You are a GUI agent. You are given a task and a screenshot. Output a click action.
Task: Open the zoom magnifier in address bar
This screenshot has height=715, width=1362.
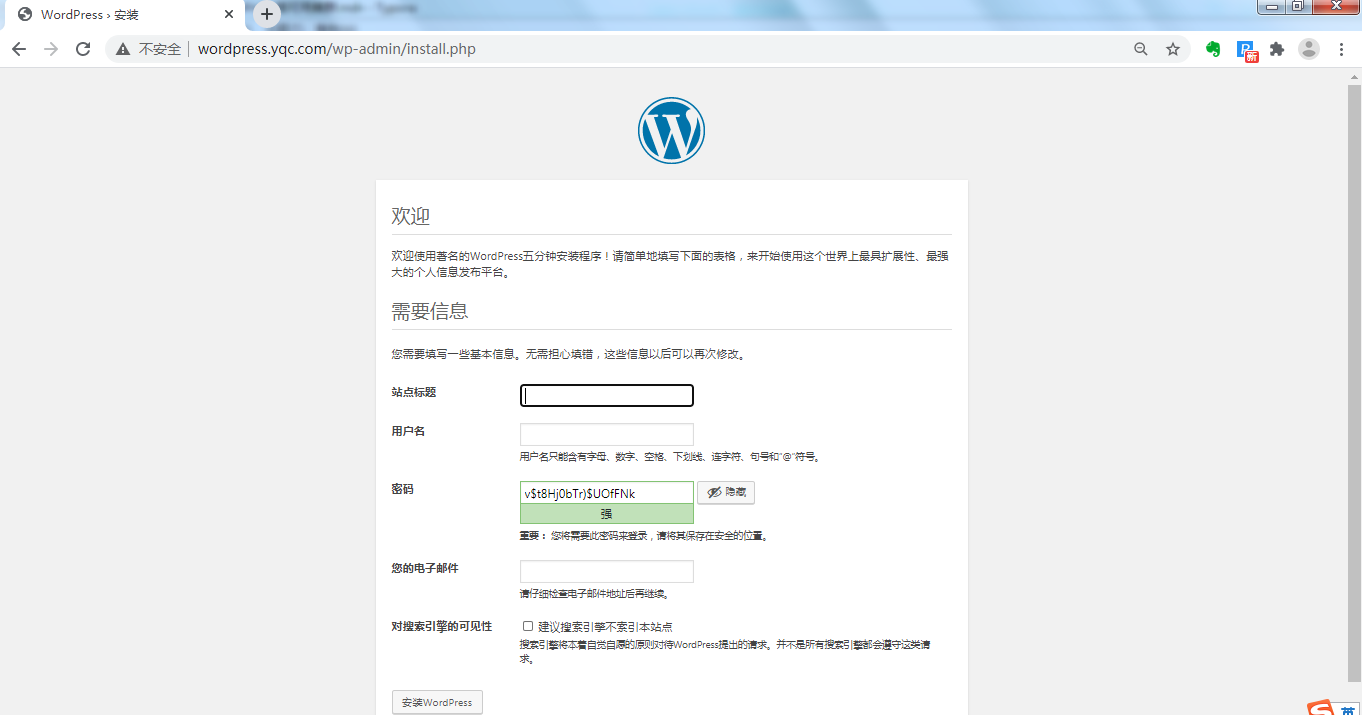1140,49
